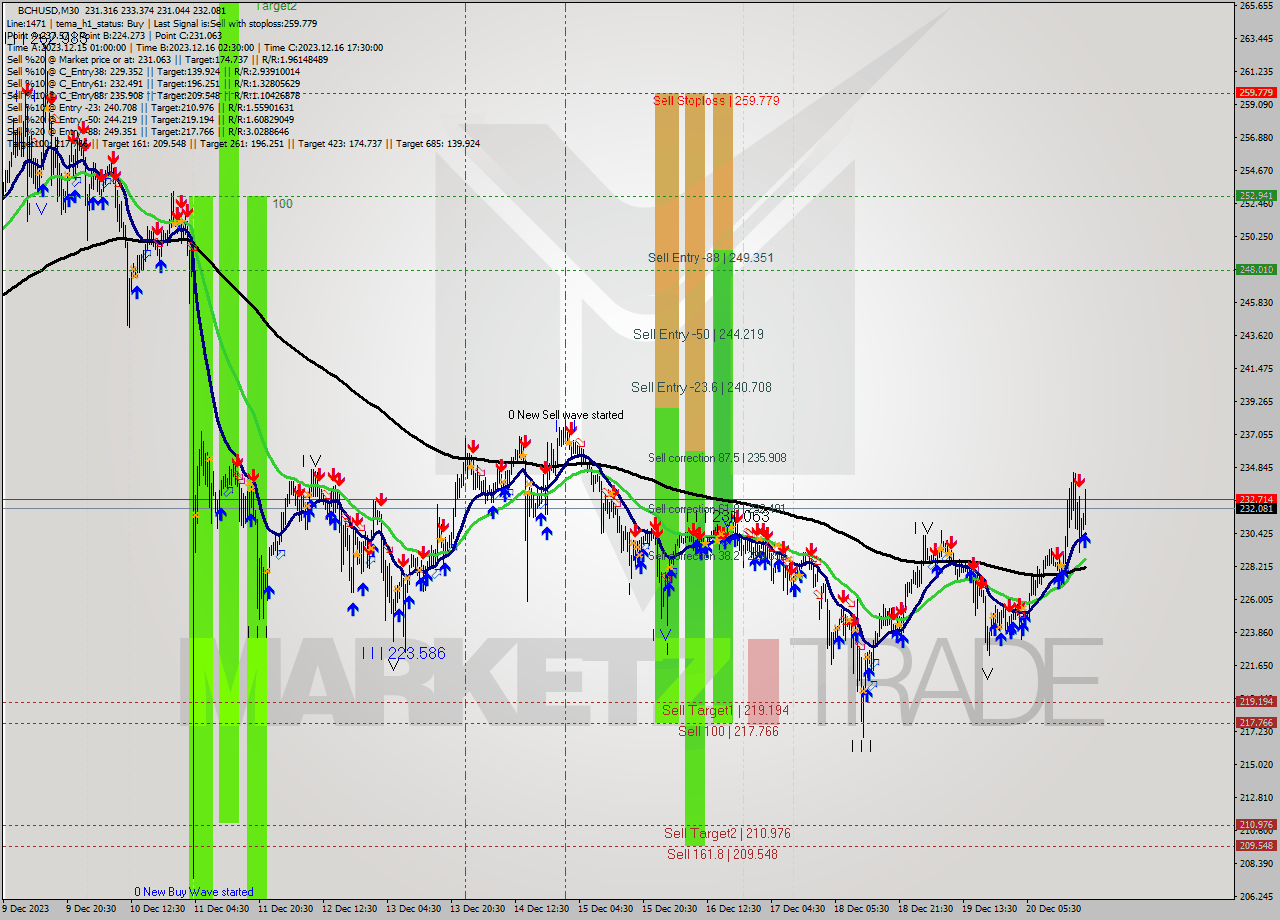Click the 228.215 price scale value
The height and width of the screenshot is (920, 1280).
coord(1255,567)
